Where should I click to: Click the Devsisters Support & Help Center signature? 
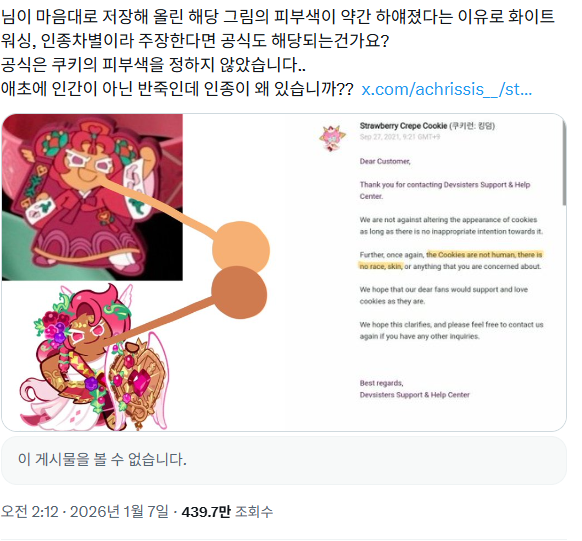click(x=414, y=395)
